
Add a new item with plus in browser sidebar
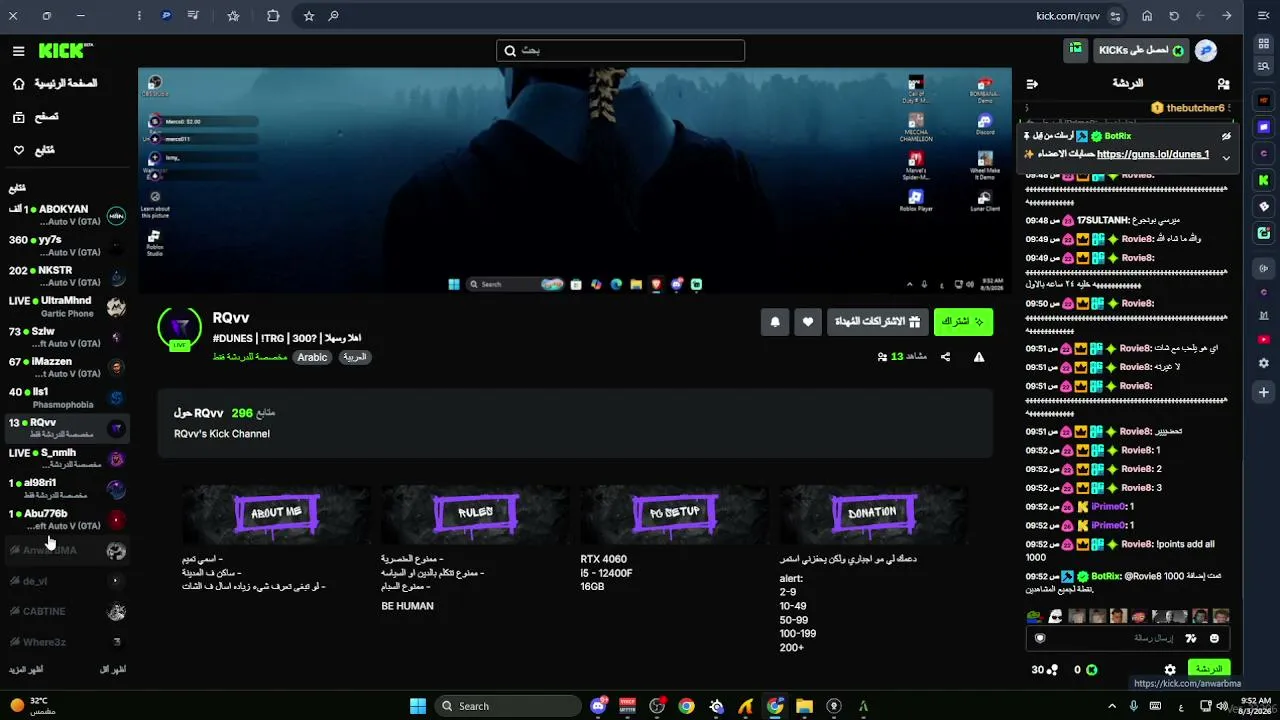(x=1264, y=392)
